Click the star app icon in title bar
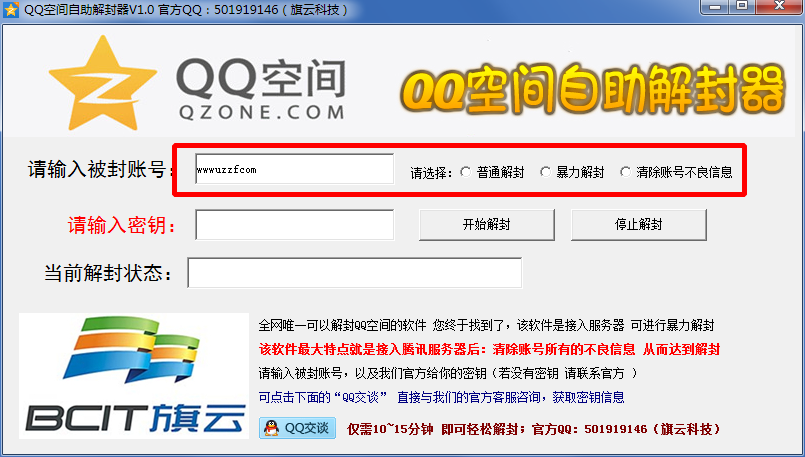Image resolution: width=805 pixels, height=457 pixels. coord(11,10)
